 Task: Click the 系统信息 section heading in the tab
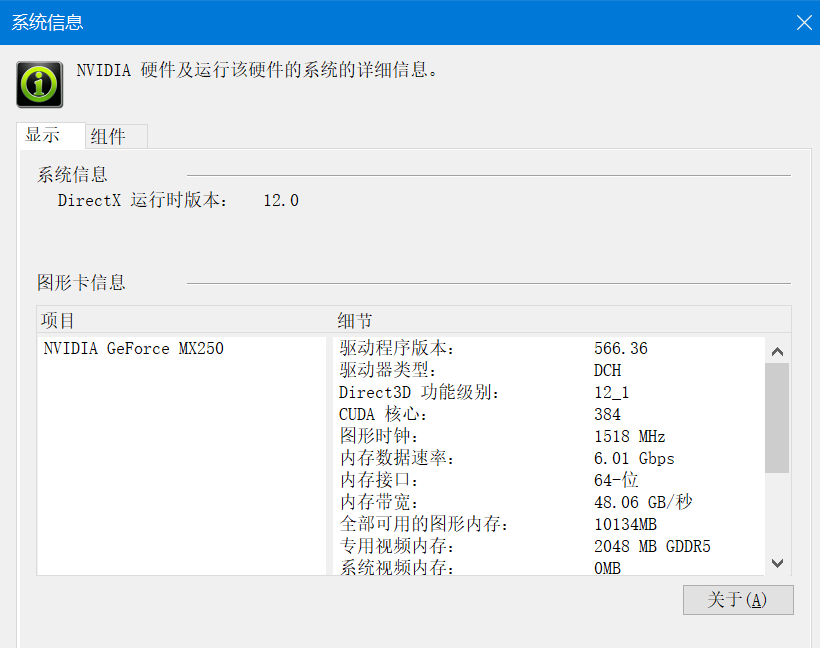[x=72, y=175]
